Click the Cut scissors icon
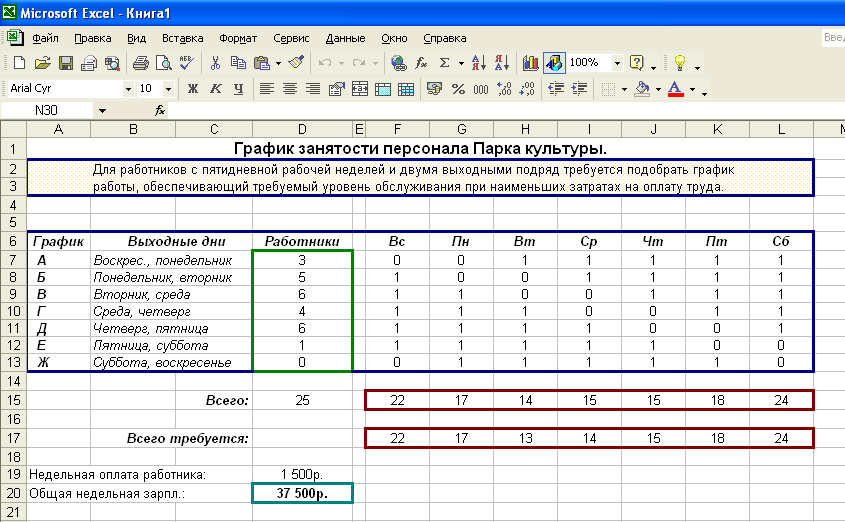 pos(214,63)
